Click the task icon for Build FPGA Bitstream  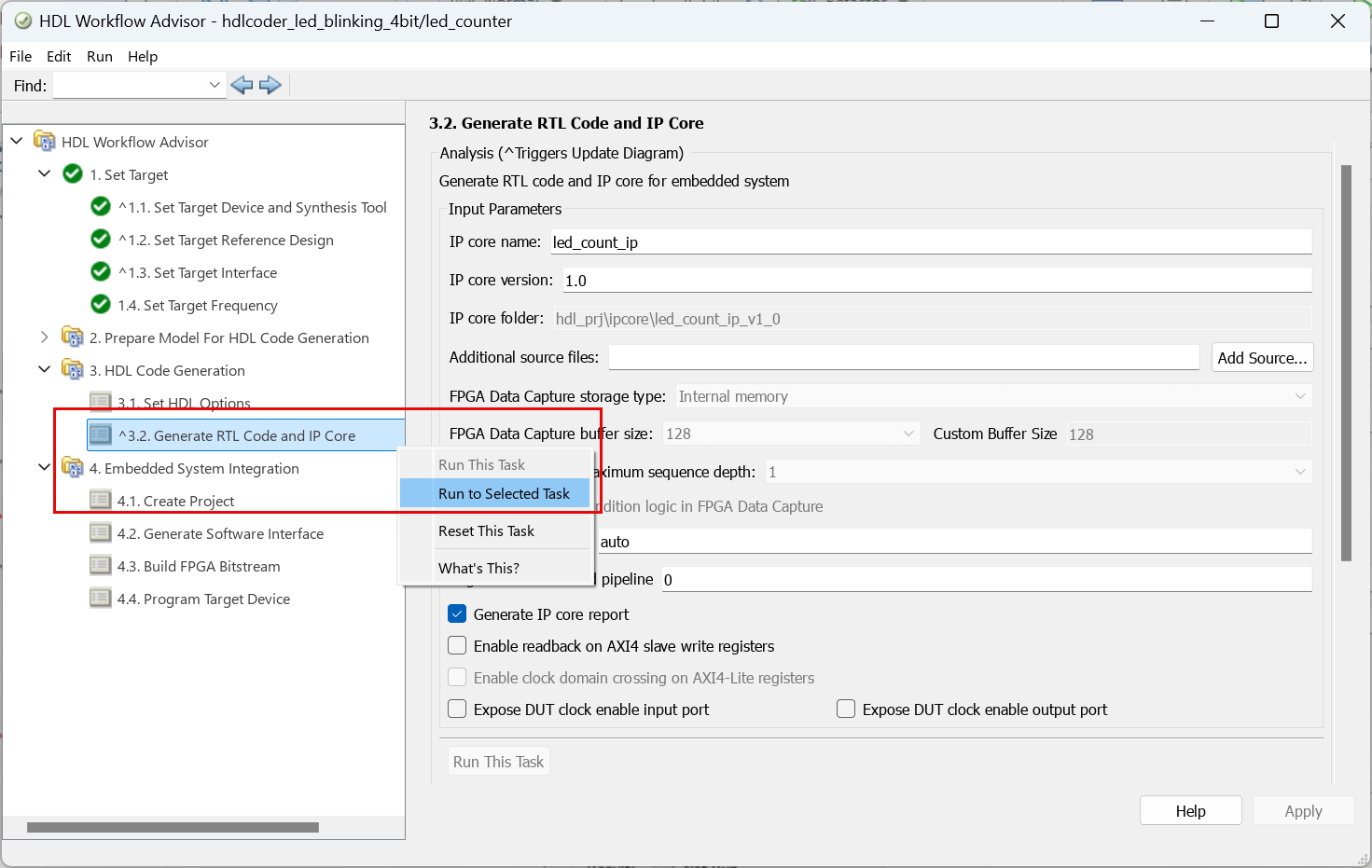pos(100,566)
